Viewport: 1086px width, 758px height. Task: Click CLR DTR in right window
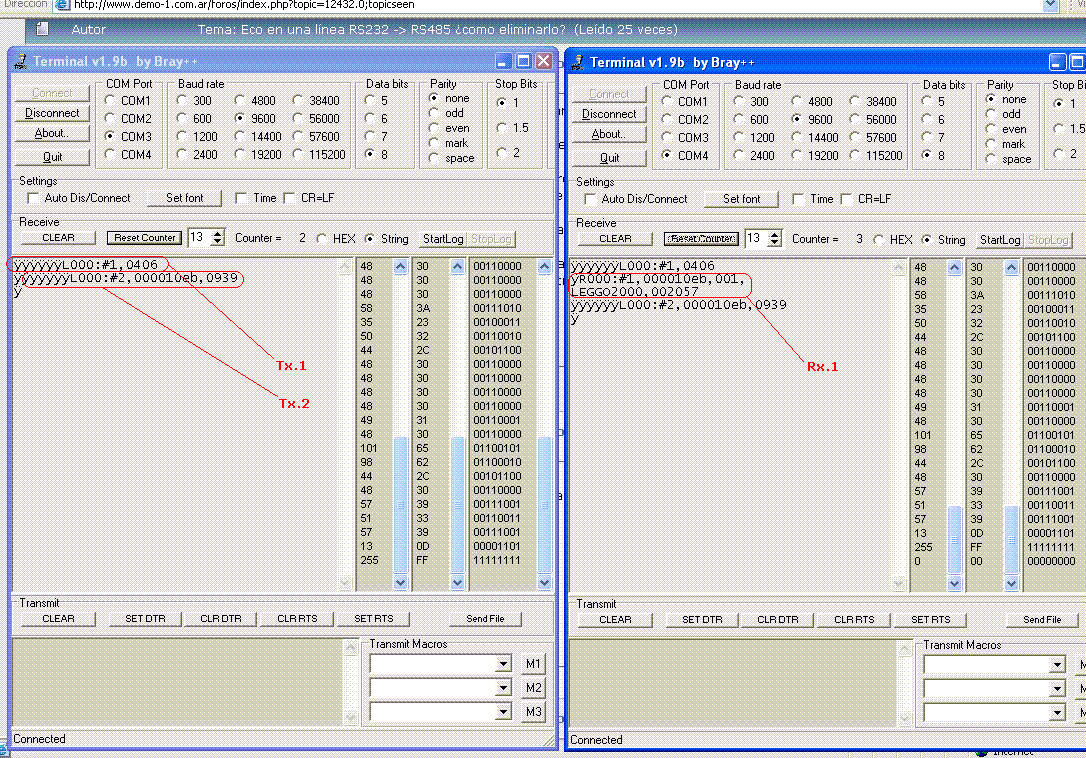click(x=778, y=620)
